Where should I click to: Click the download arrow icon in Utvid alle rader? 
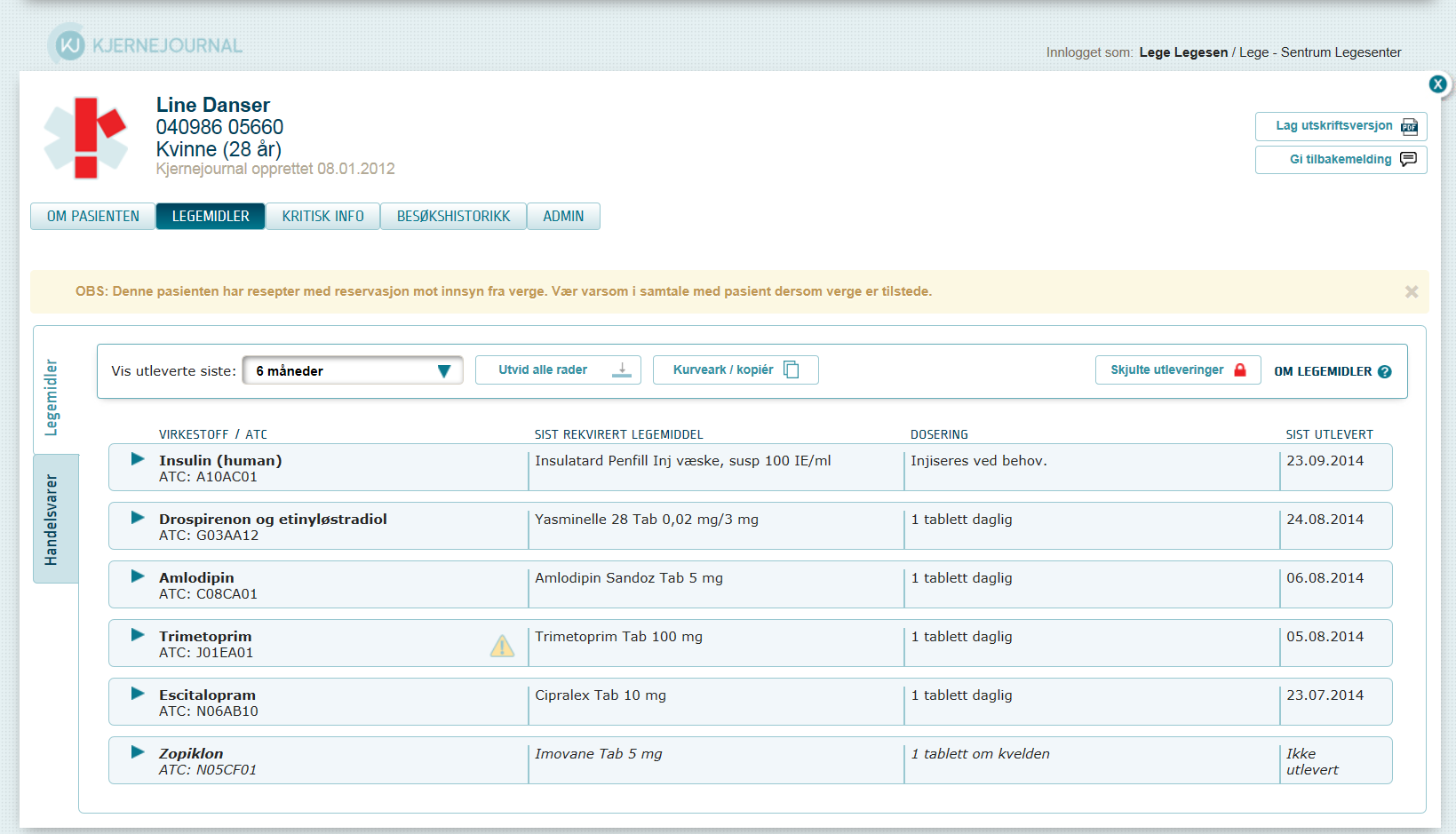pos(622,369)
